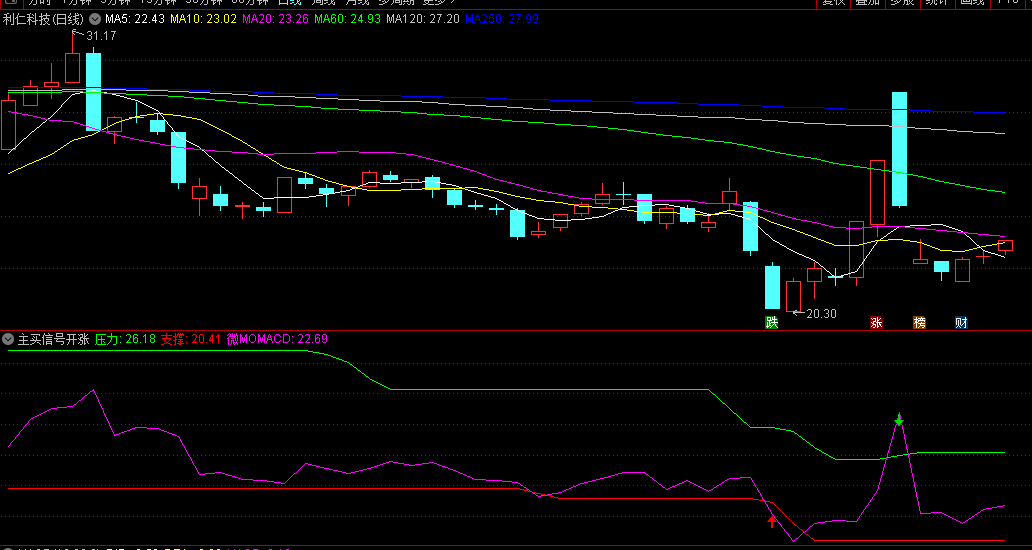Click the 压力: 26.18 value label
The height and width of the screenshot is (550, 1032).
[x=125, y=339]
